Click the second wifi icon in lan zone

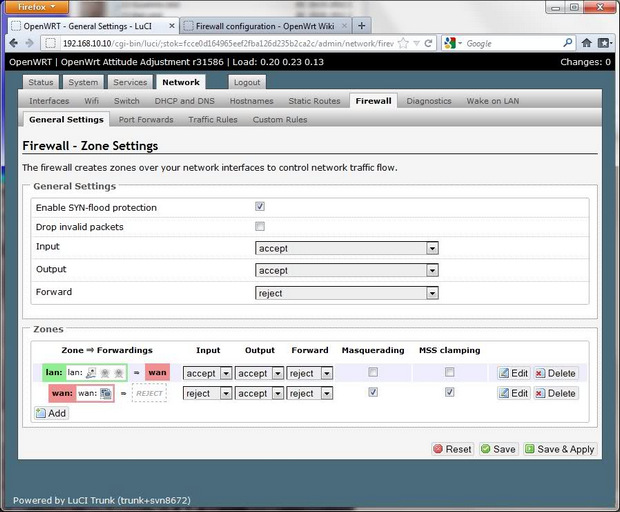click(118, 373)
